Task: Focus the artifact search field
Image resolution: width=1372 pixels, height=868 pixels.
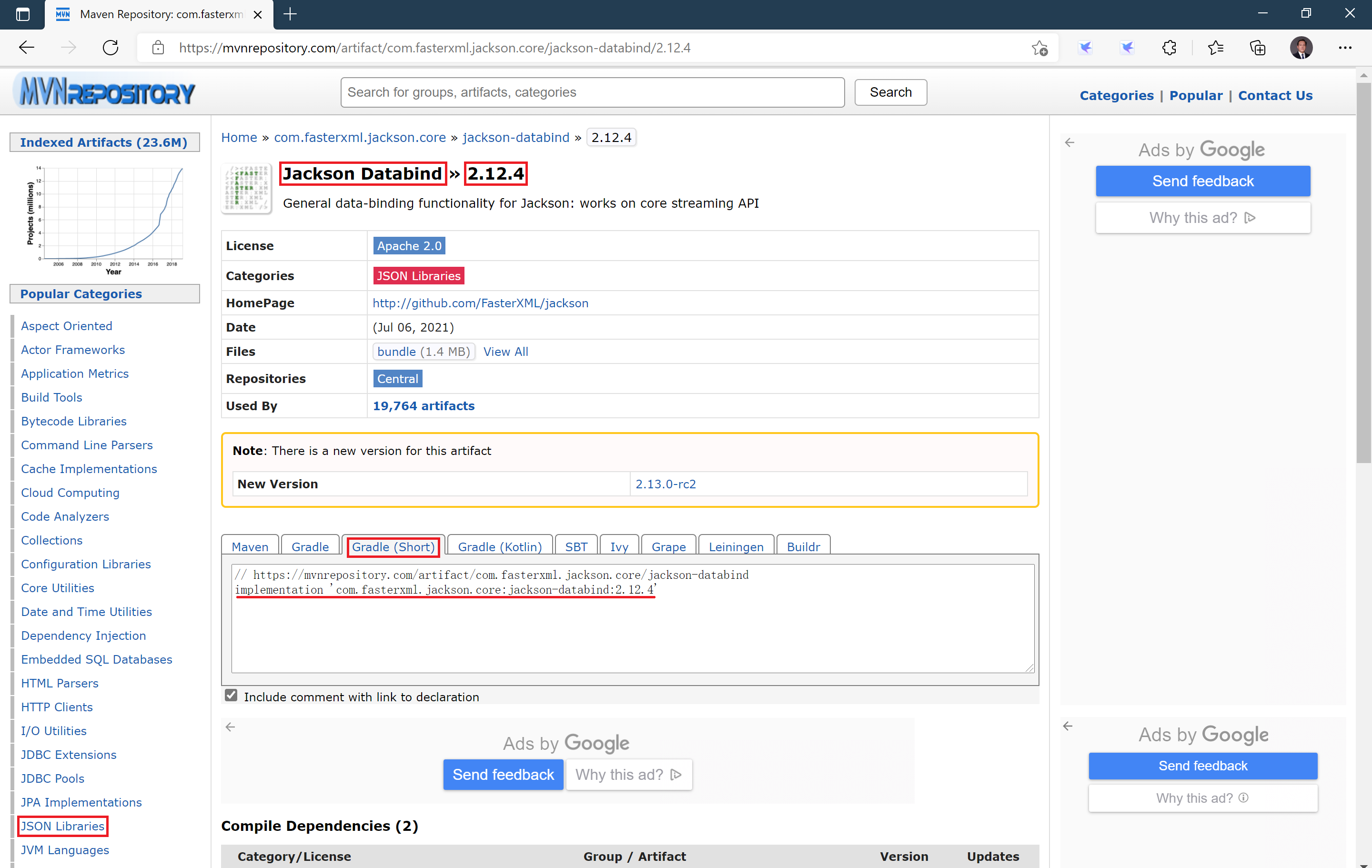Action: 593,92
